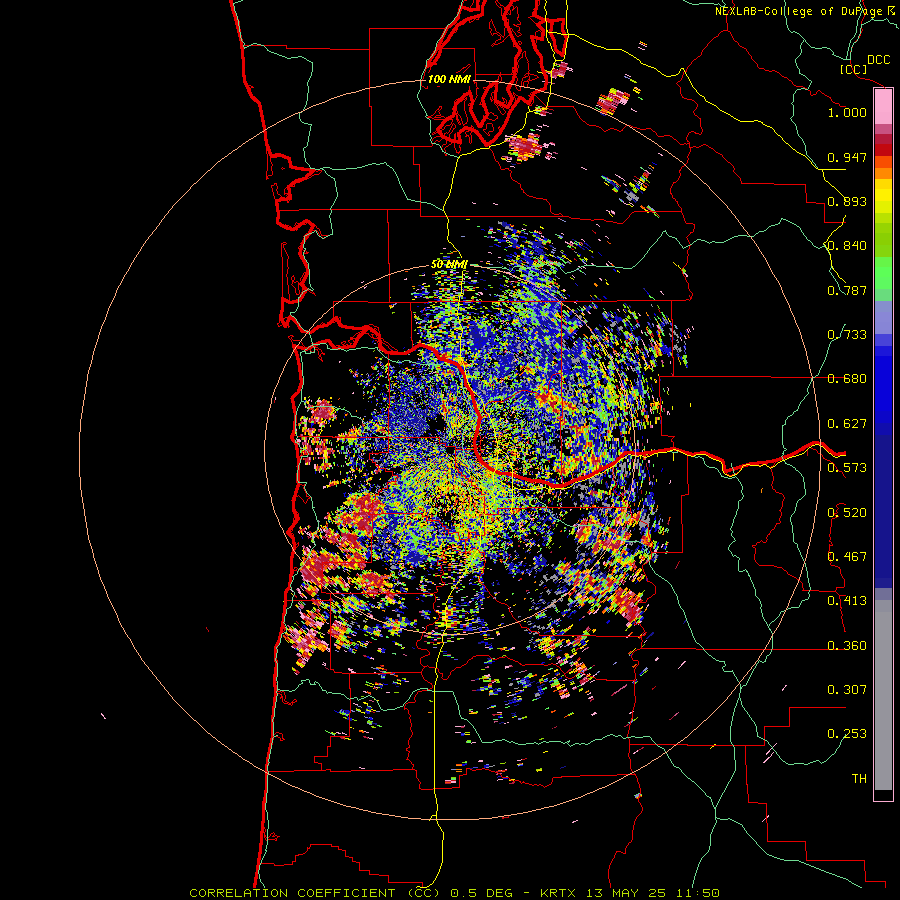Click the 11:50 time text
Viewport: 900px width, 900px height.
[x=696, y=893]
